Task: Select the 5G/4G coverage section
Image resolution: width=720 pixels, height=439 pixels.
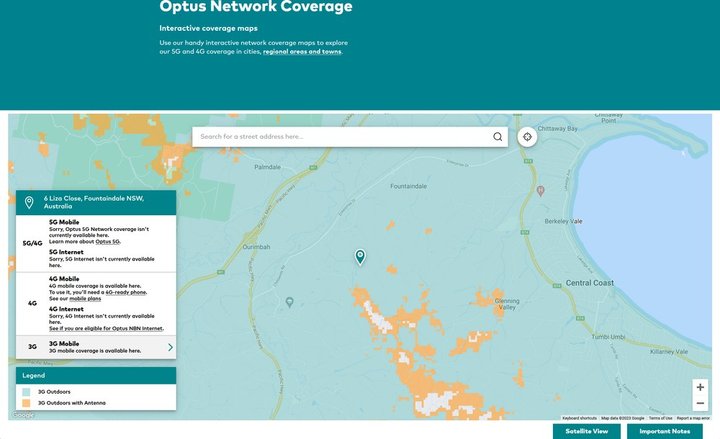Action: coord(96,243)
